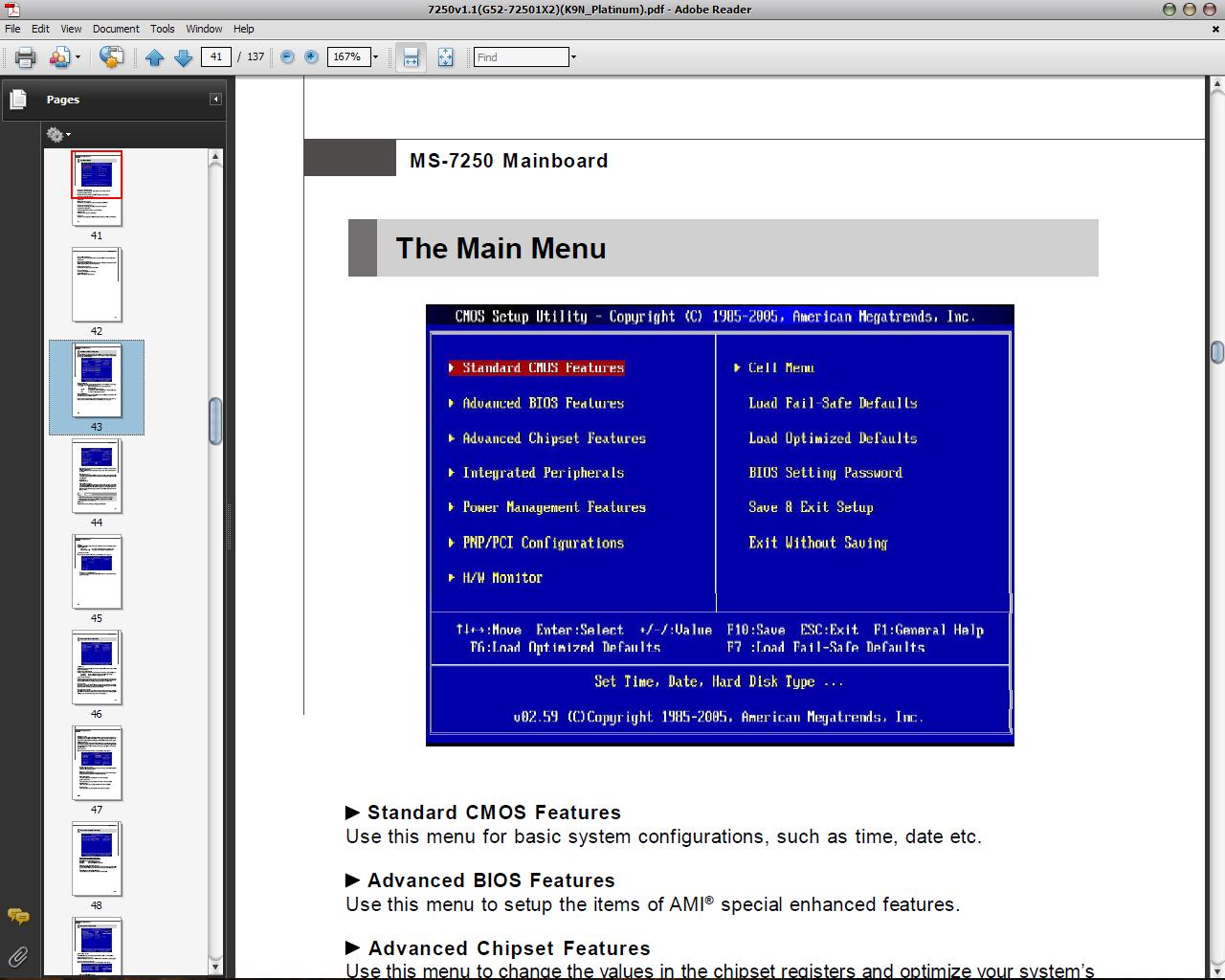Click 'Exit Without Saving' in BIOS image
1225x980 pixels.
818,543
